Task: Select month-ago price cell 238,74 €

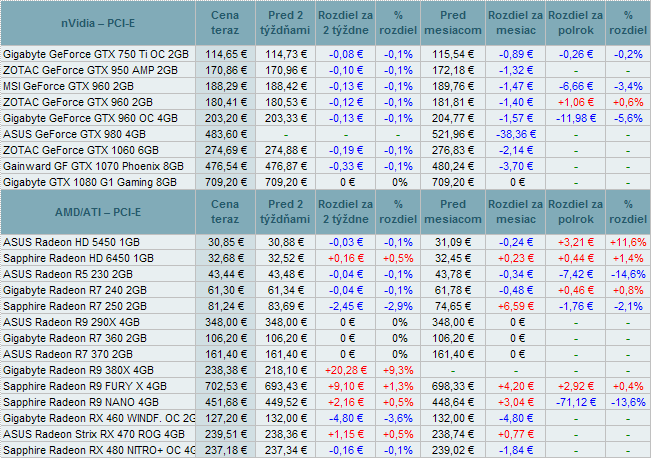Action: (x=453, y=434)
